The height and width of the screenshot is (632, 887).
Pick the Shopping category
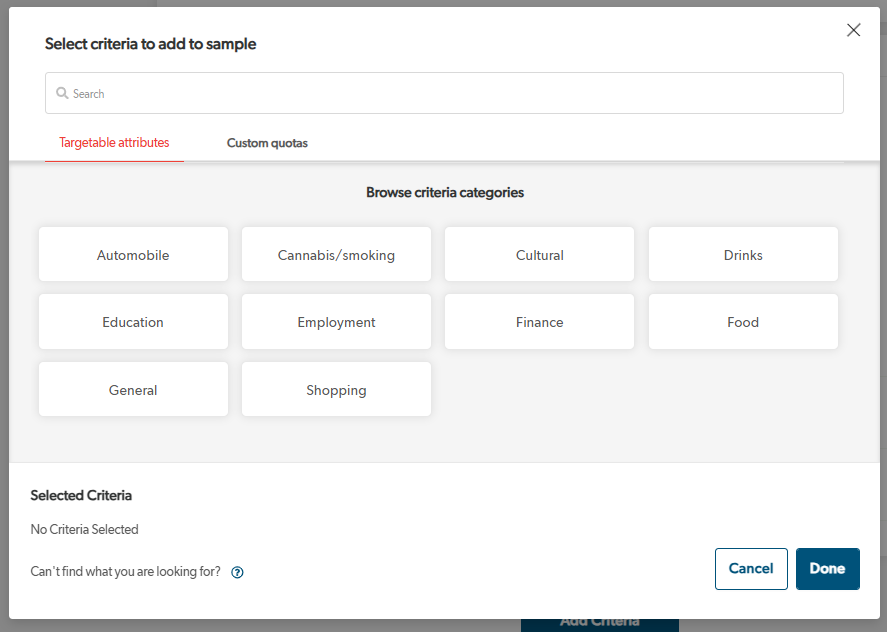(336, 390)
